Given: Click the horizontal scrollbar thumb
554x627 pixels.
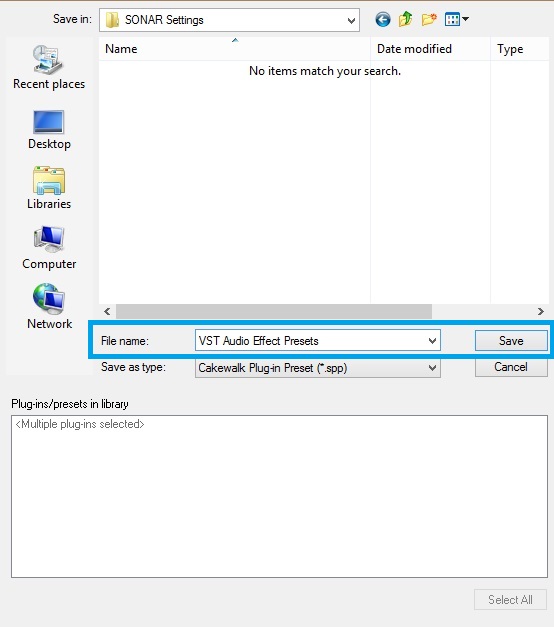Looking at the screenshot, I should 274,311.
